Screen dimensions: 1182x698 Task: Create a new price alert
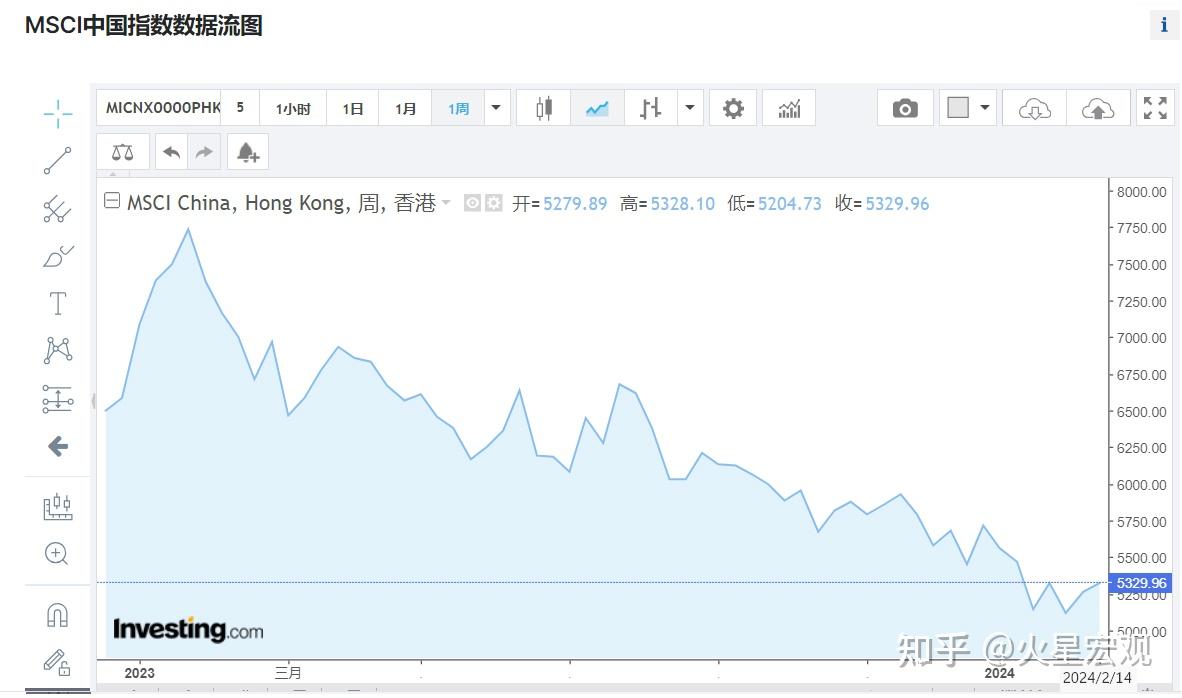tap(247, 151)
